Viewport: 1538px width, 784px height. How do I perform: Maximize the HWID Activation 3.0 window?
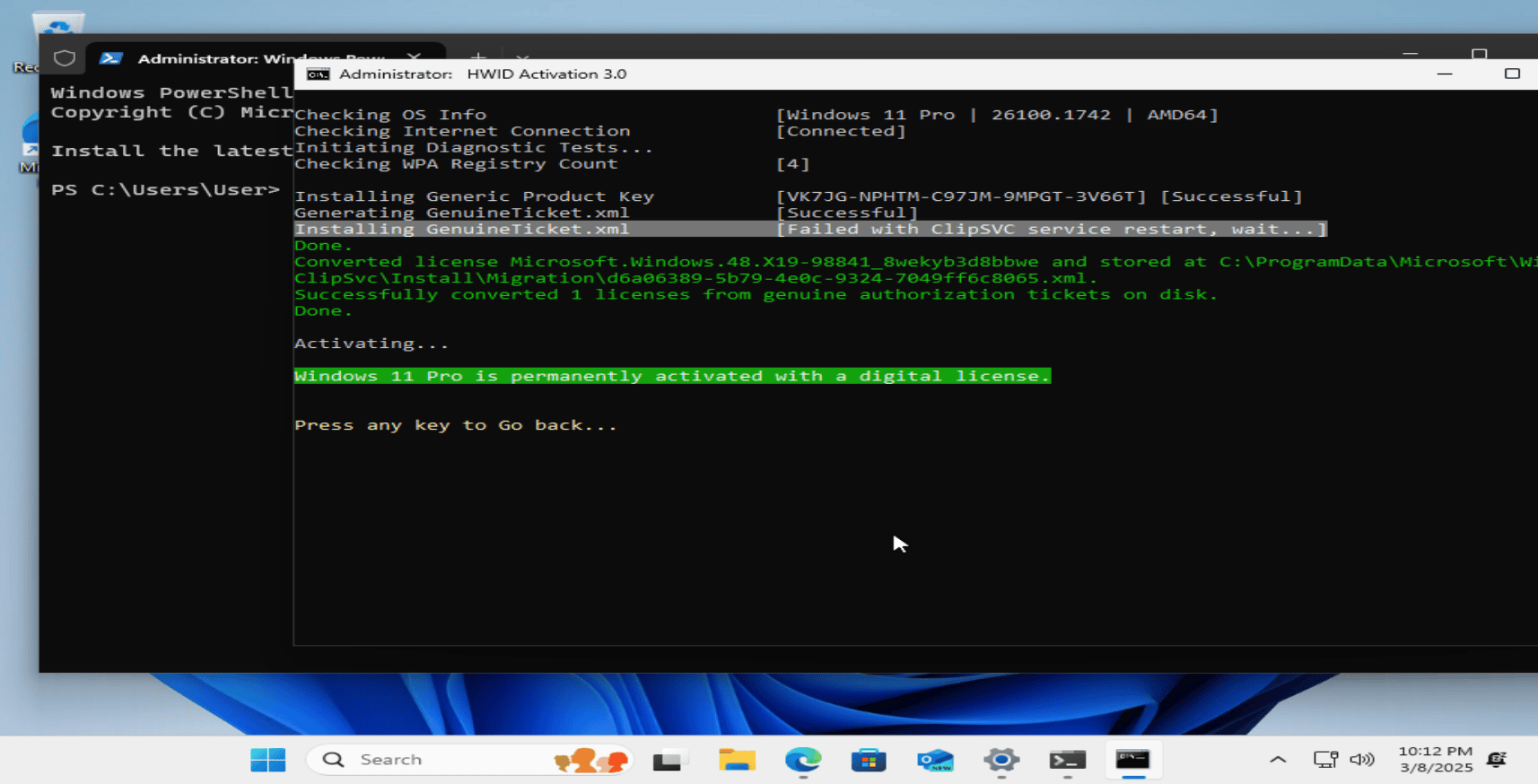click(x=1512, y=74)
